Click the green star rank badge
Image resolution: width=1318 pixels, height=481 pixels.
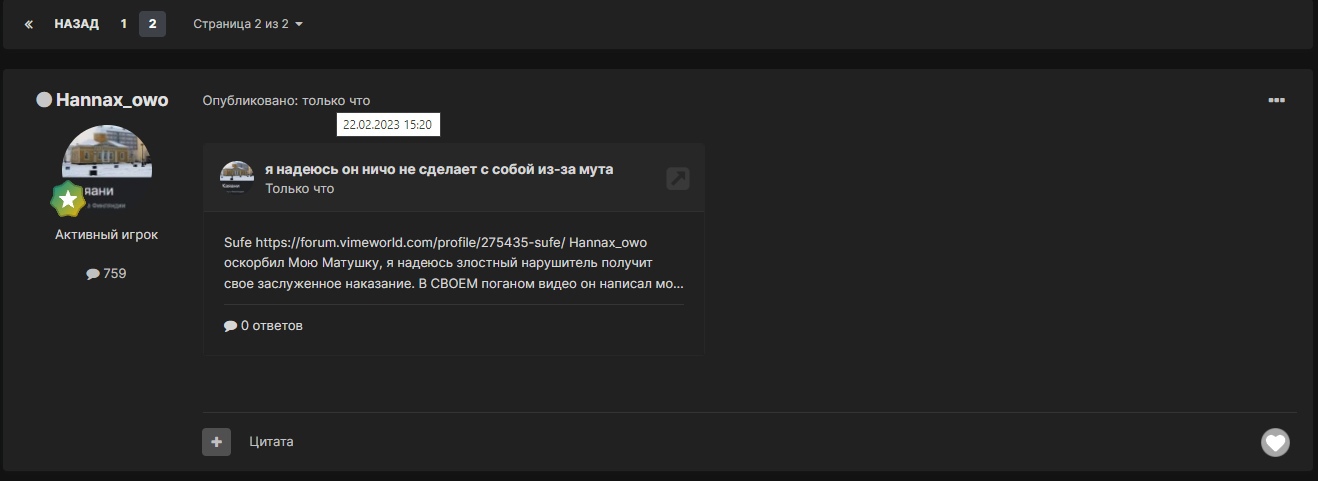pyautogui.click(x=68, y=200)
